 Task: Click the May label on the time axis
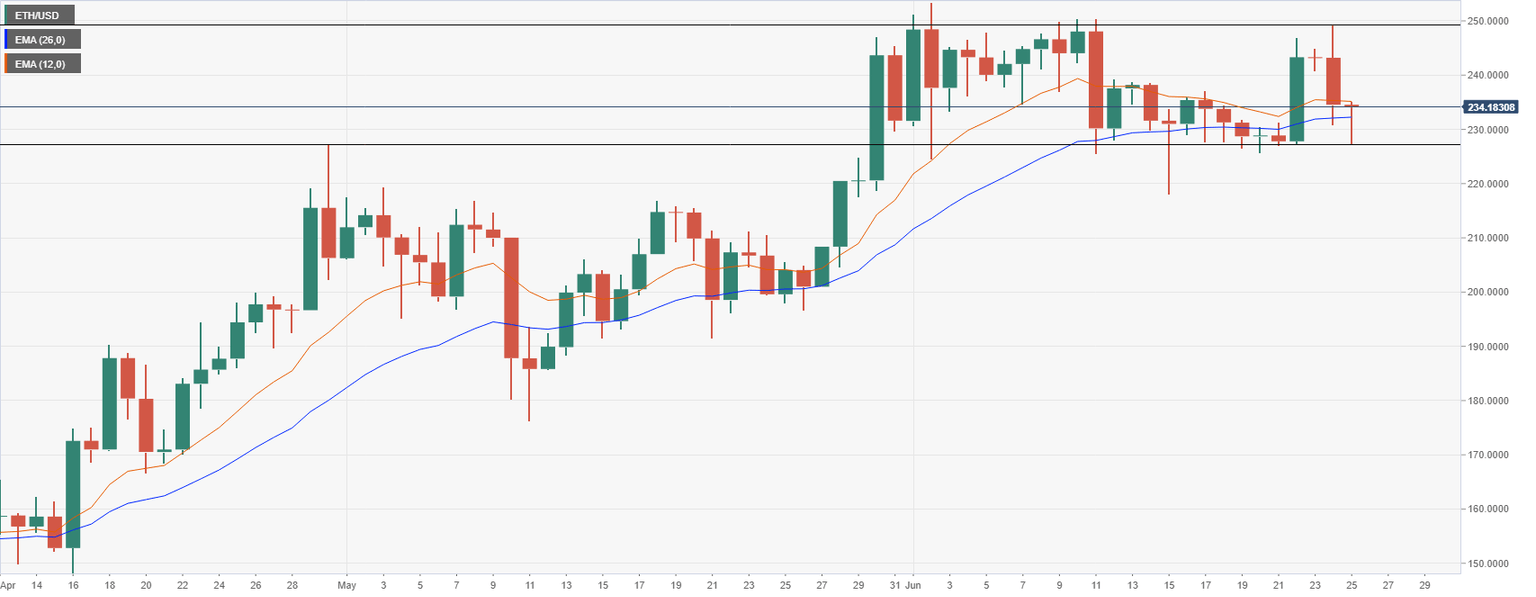click(345, 586)
